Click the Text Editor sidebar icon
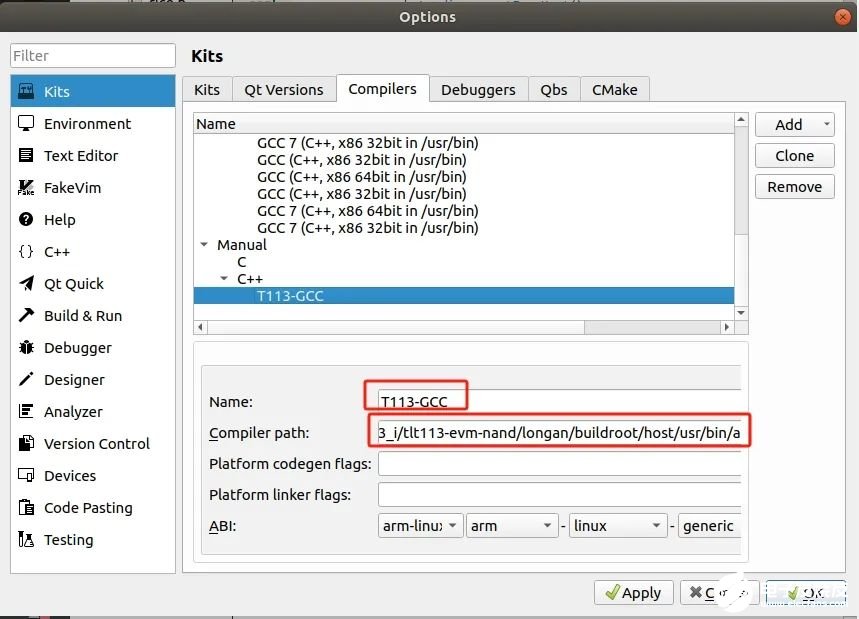Image resolution: width=859 pixels, height=619 pixels. pyautogui.click(x=26, y=155)
